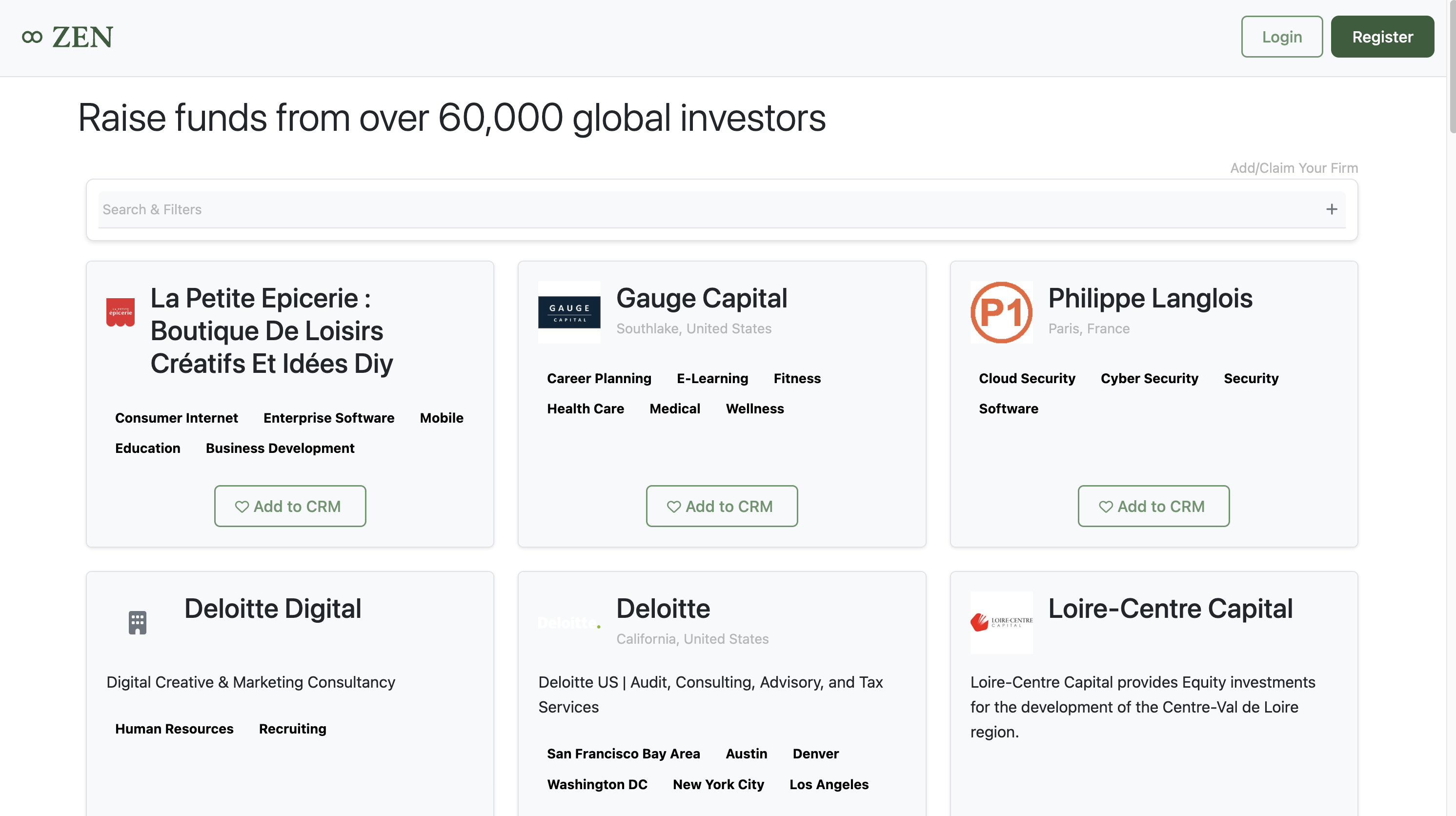Add La Petite Epicerie to CRM
Viewport: 1456px width, 816px height.
click(290, 506)
